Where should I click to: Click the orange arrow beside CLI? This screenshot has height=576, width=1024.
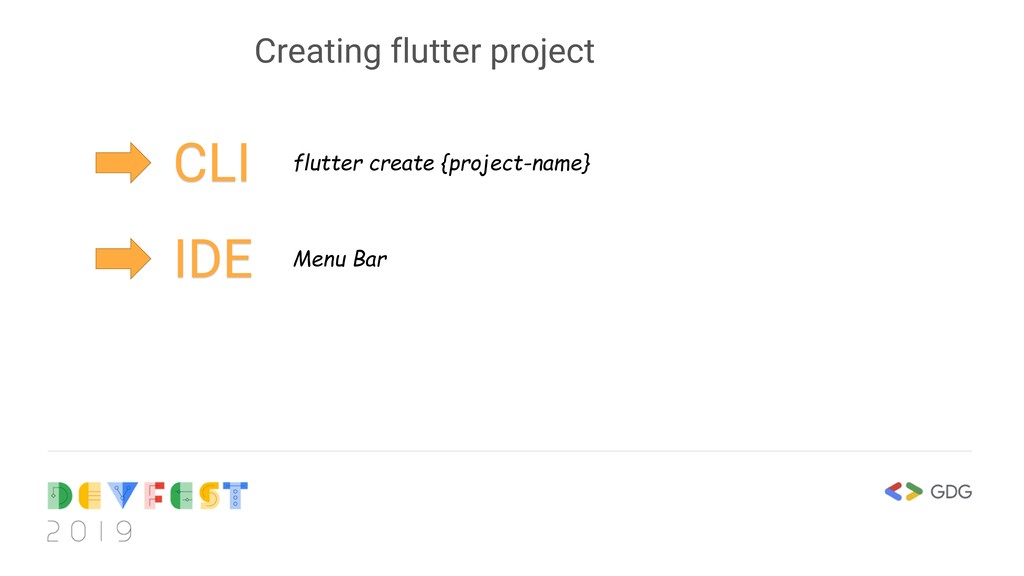[122, 162]
